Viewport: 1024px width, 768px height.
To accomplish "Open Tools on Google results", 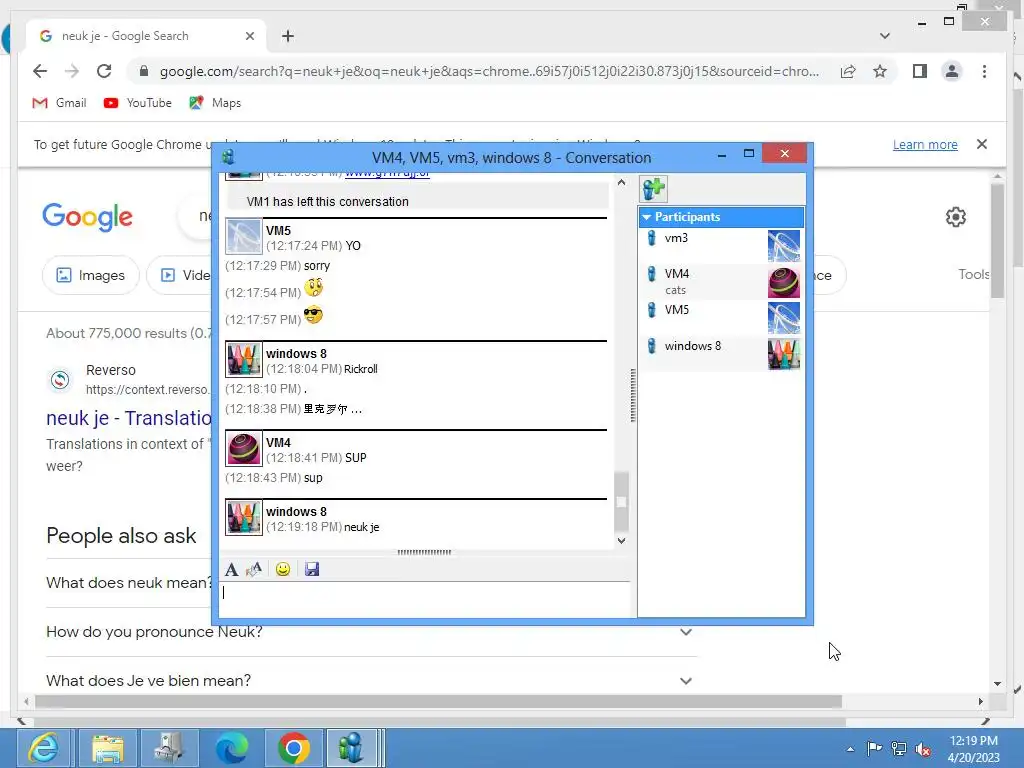I will (974, 274).
